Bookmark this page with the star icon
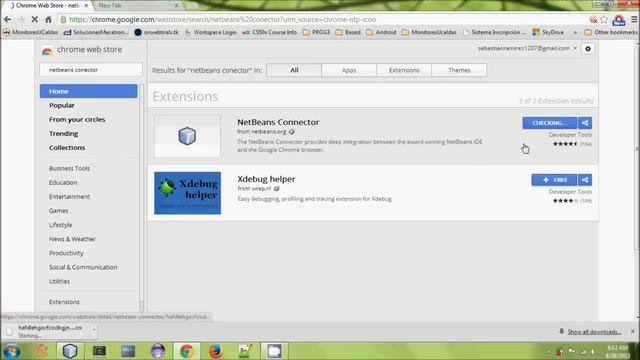This screenshot has height=360, width=640. [604, 19]
